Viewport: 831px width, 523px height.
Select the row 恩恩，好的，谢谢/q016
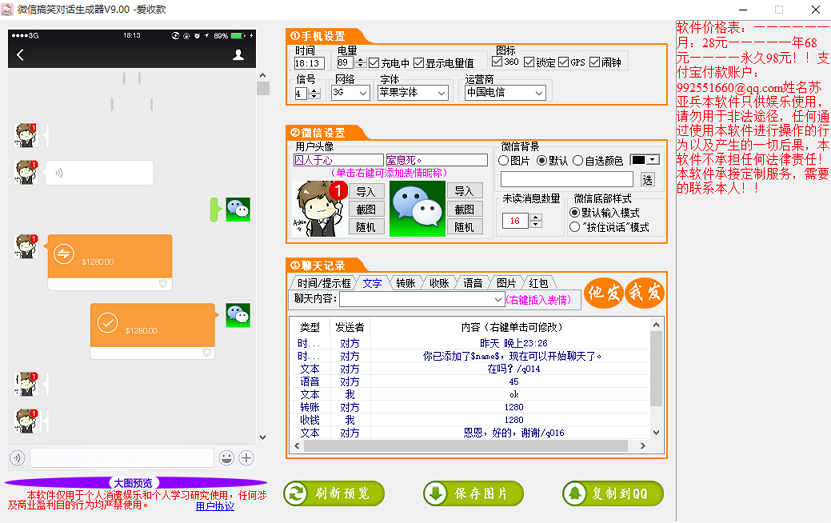pos(471,433)
